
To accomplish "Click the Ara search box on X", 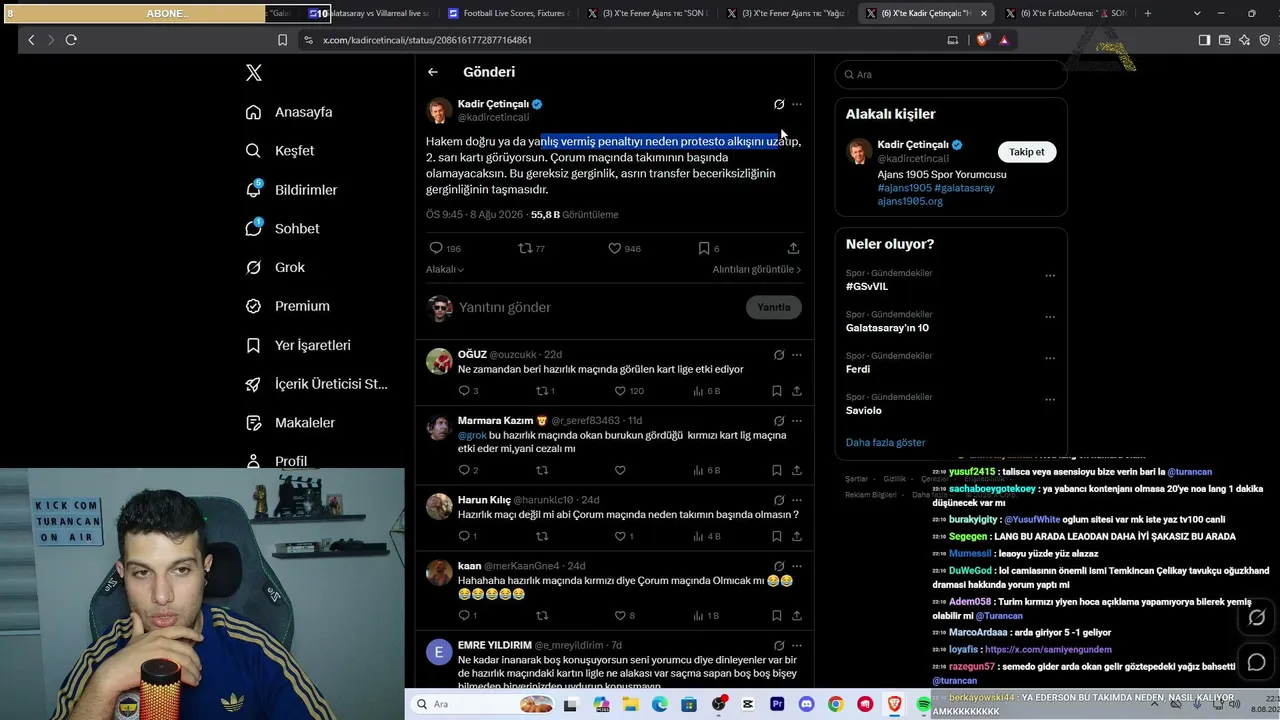I will point(951,74).
